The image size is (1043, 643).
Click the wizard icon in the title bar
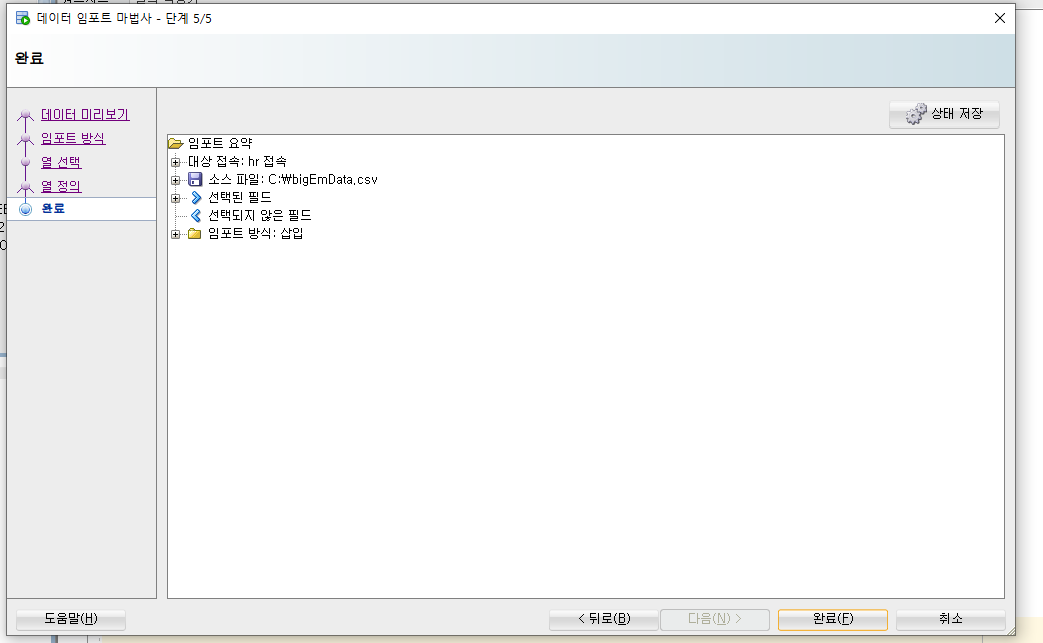[23, 18]
